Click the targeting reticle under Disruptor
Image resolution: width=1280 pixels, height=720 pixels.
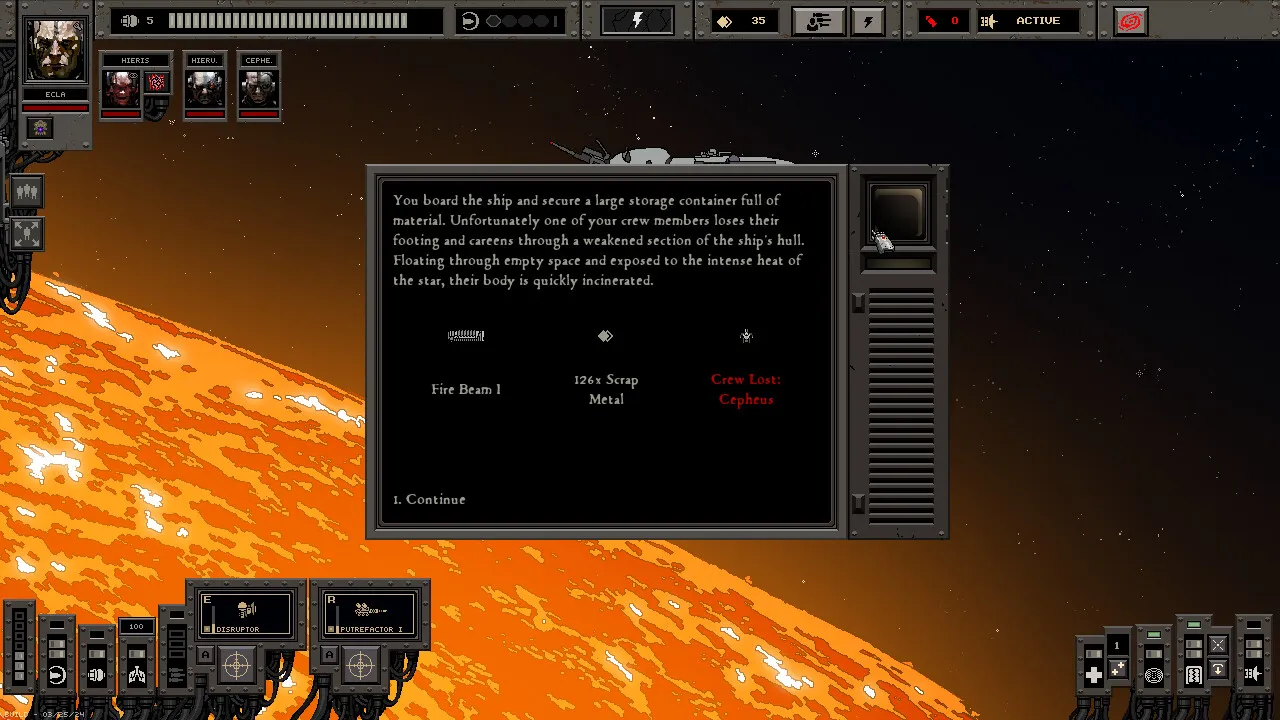237,663
